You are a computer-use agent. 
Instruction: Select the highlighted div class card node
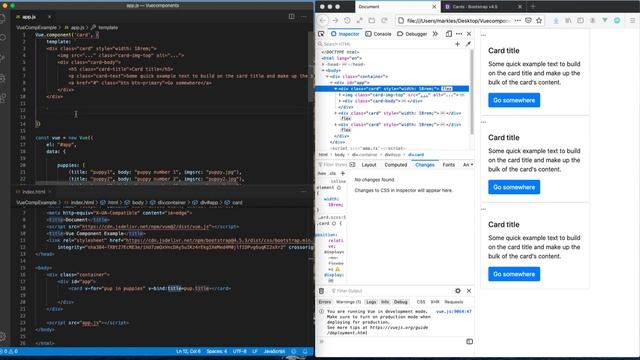pyautogui.click(x=392, y=89)
